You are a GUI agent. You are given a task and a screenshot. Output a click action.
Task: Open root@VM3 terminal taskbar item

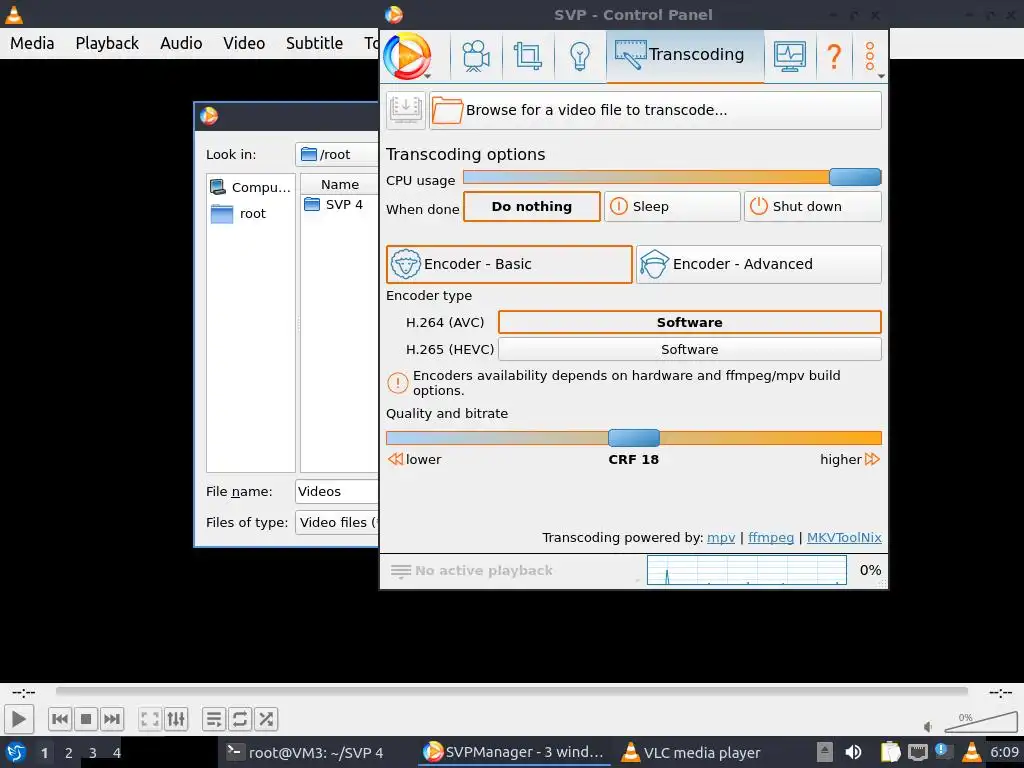point(305,752)
